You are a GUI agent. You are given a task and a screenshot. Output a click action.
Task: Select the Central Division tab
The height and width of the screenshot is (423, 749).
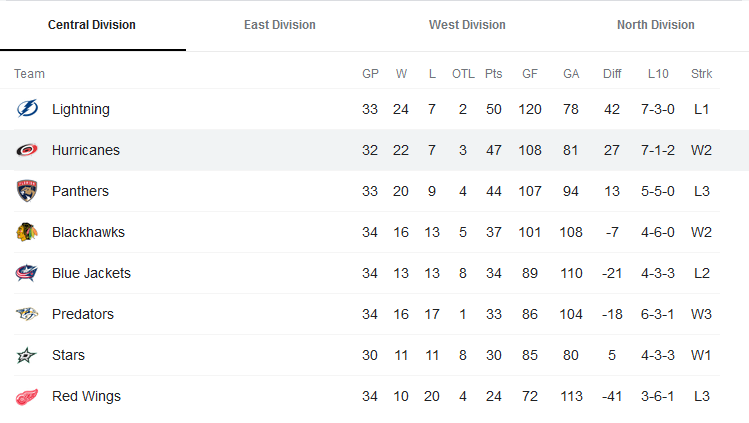pos(92,25)
